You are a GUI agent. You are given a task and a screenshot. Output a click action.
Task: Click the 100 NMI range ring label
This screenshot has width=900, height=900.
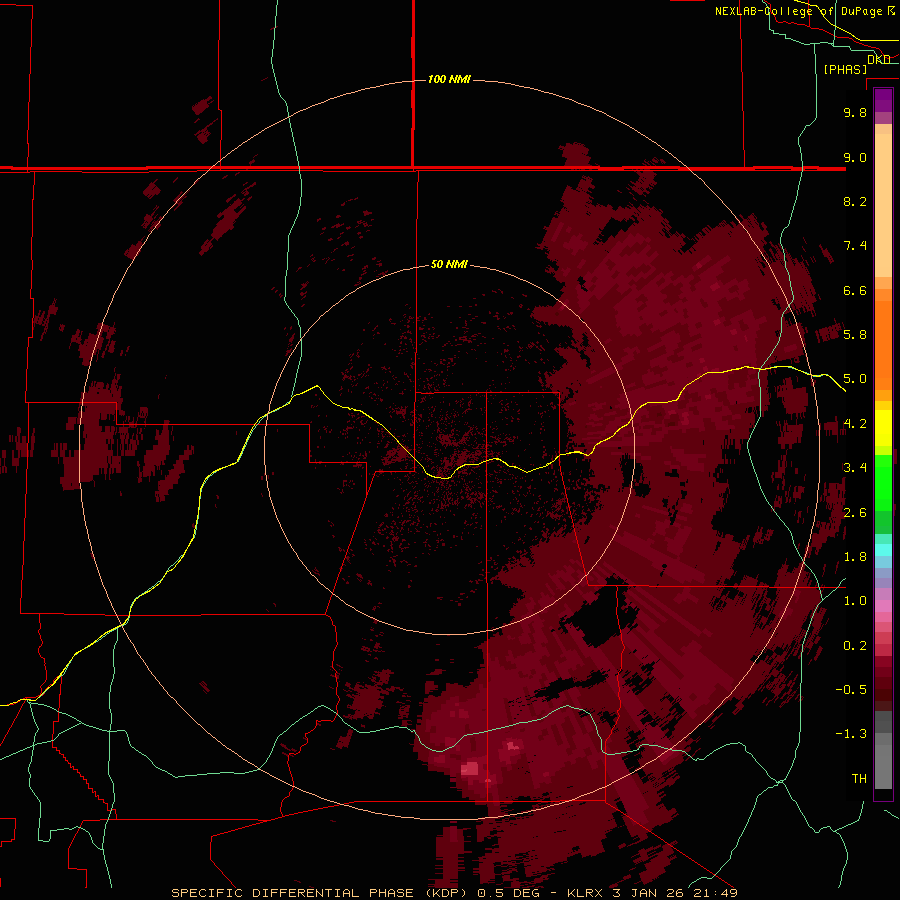pos(449,79)
